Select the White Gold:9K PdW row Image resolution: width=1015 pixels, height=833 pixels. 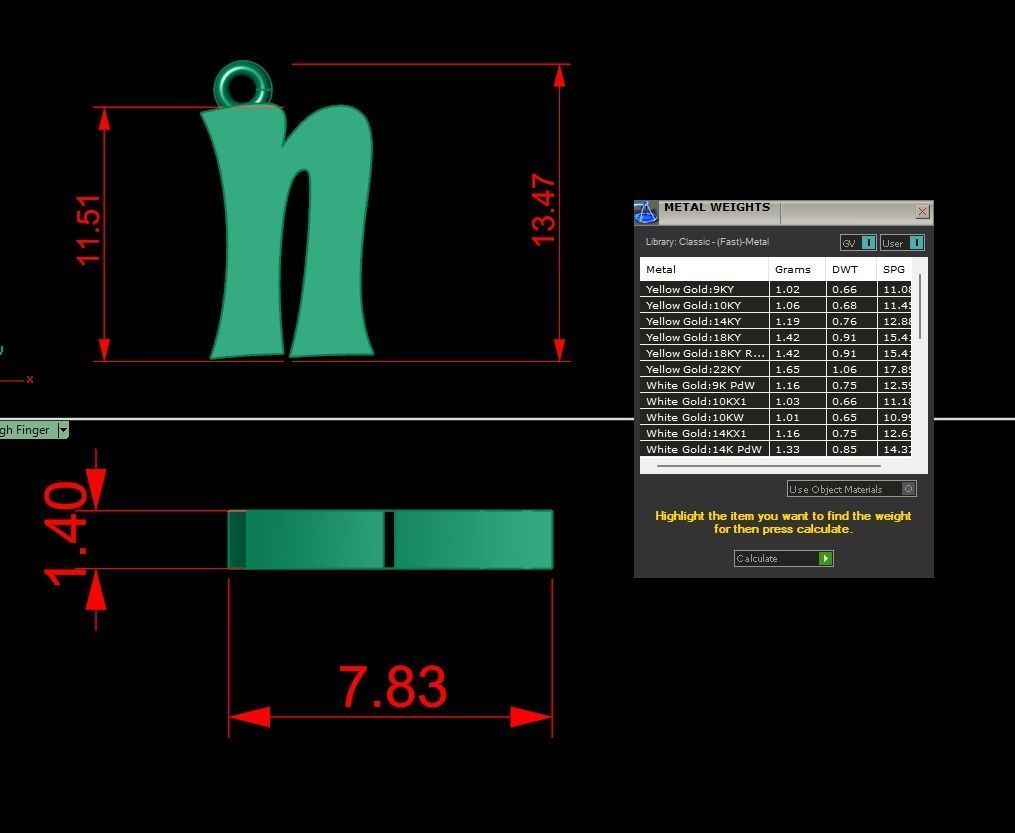775,385
